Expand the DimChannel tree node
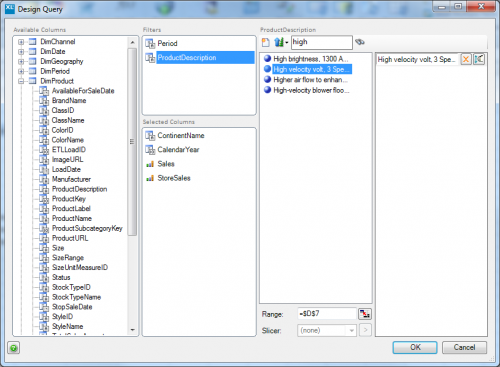500x367 pixels. pyautogui.click(x=21, y=42)
